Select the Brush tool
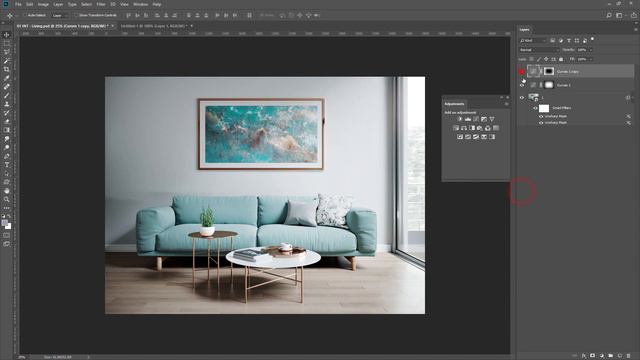640x360 pixels. click(7, 95)
